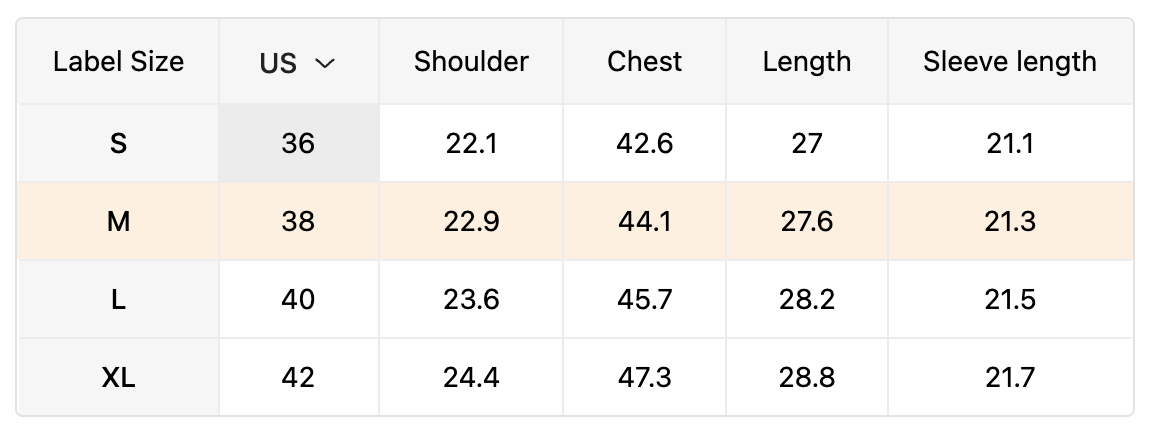1156x446 pixels.
Task: Click the 22.1 shoulder measurement
Action: coord(471,144)
